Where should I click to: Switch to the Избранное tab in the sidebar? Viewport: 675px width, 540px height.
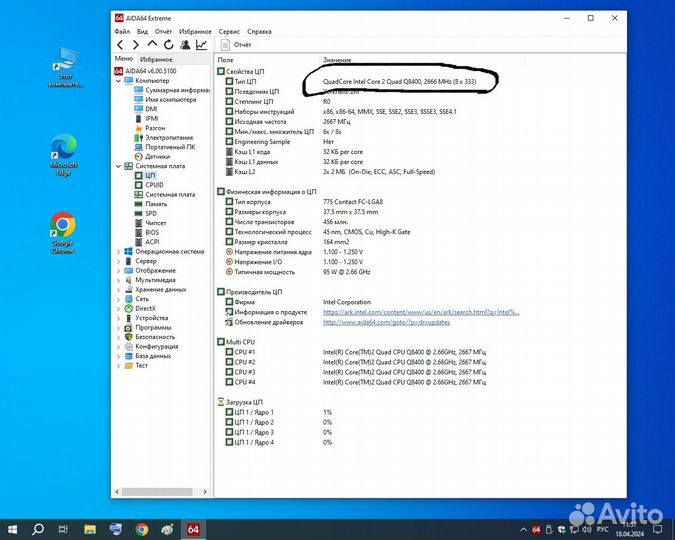coord(155,60)
